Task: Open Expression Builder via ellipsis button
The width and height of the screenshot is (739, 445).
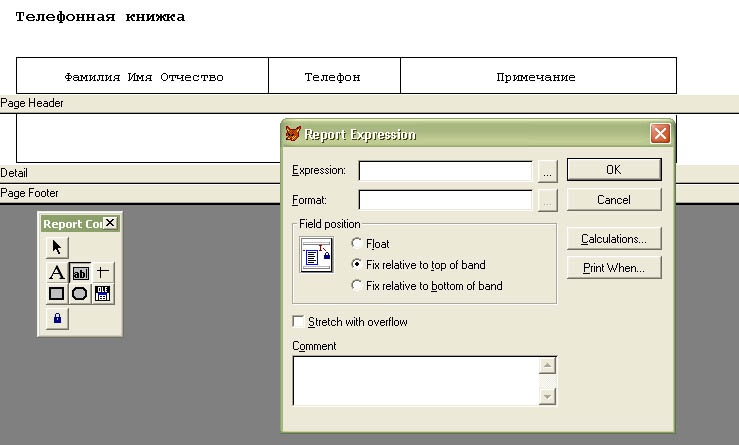Action: (546, 171)
